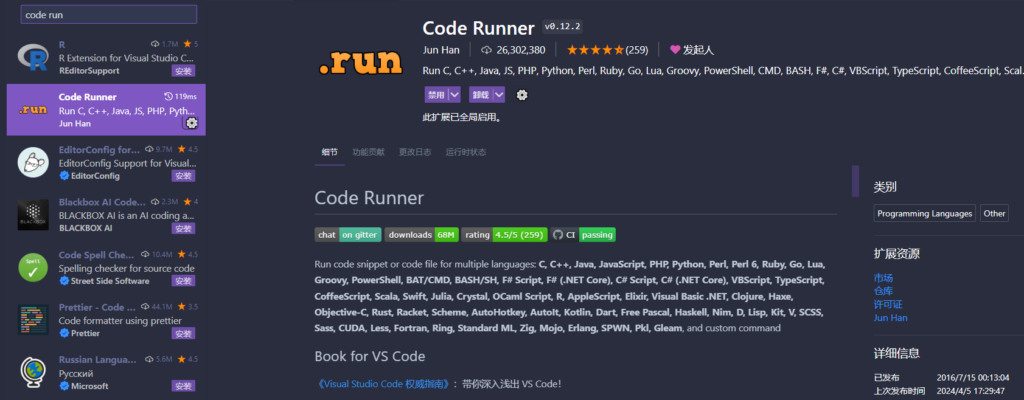The height and width of the screenshot is (400, 1024).
Task: Click the EditorConfig mouse logo icon
Action: [33, 163]
